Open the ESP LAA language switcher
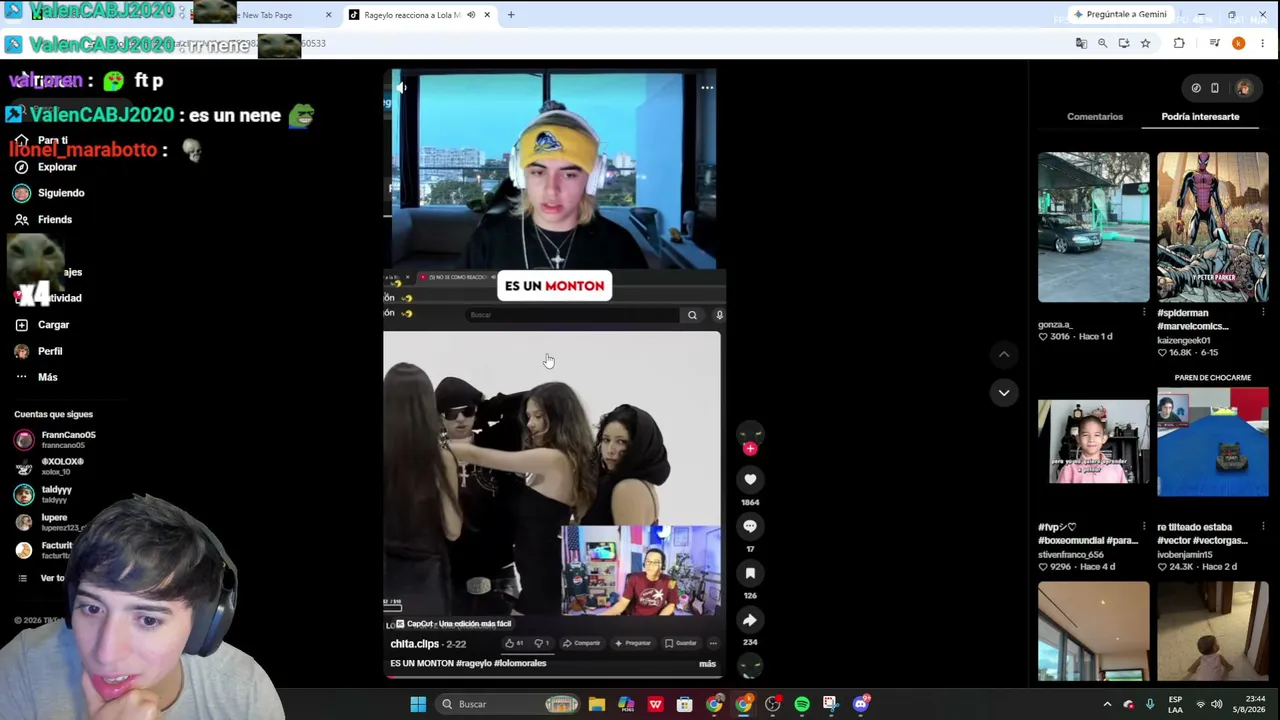The height and width of the screenshot is (720, 1280). [1176, 704]
